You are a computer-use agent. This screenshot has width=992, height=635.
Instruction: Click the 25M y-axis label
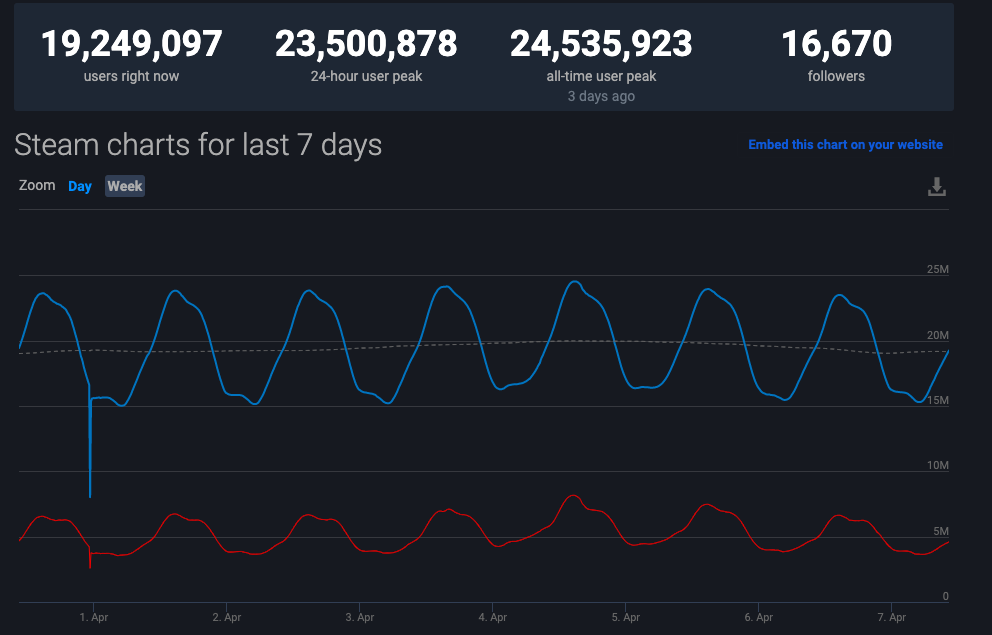[x=938, y=269]
